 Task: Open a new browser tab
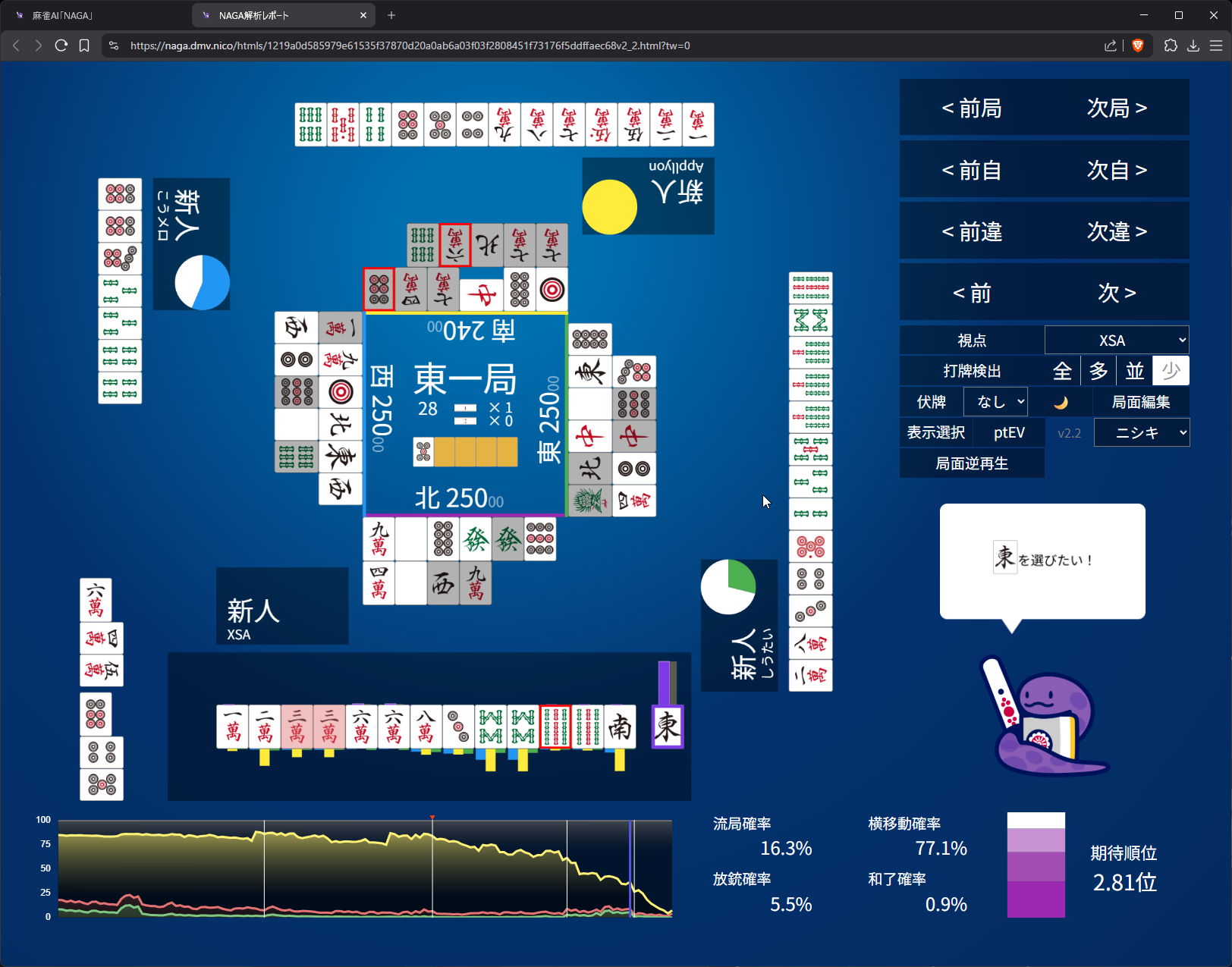391,15
